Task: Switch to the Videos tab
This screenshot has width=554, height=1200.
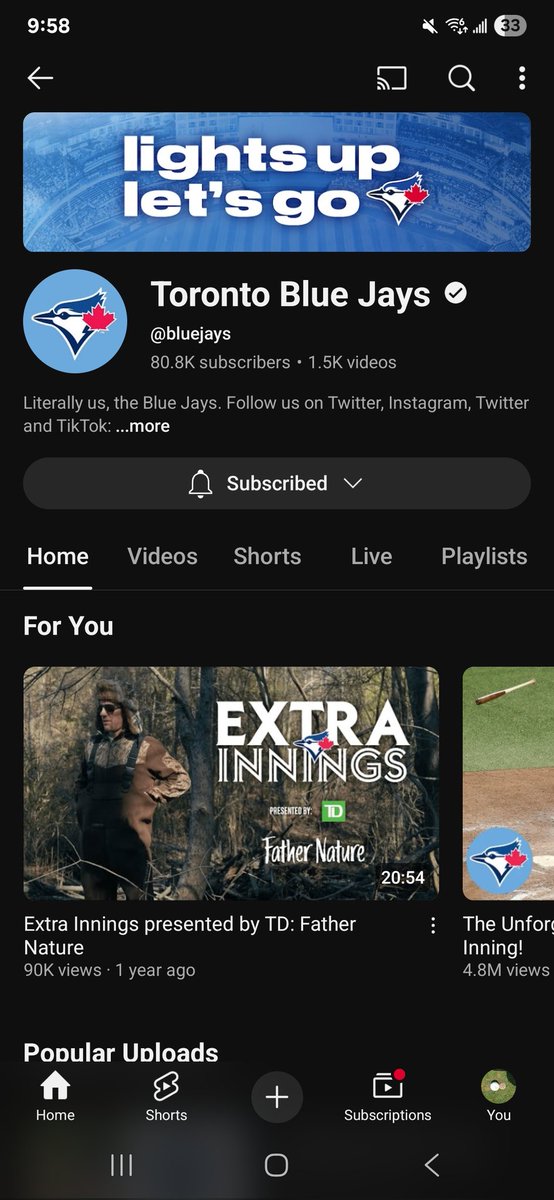Action: 163,556
